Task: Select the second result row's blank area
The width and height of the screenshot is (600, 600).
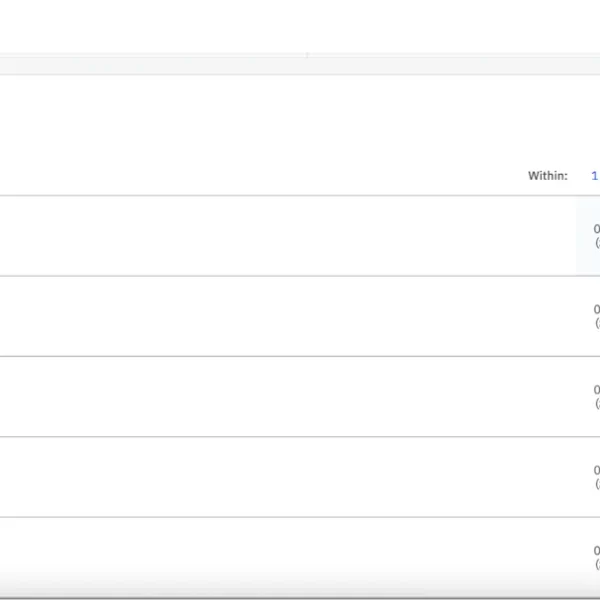Action: [x=288, y=316]
